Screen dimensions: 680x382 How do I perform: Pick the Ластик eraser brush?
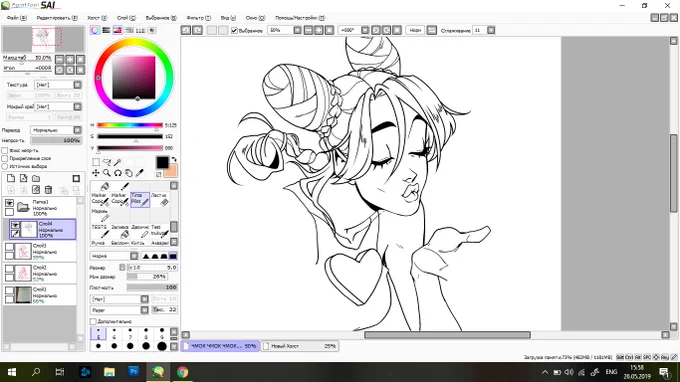tap(160, 199)
